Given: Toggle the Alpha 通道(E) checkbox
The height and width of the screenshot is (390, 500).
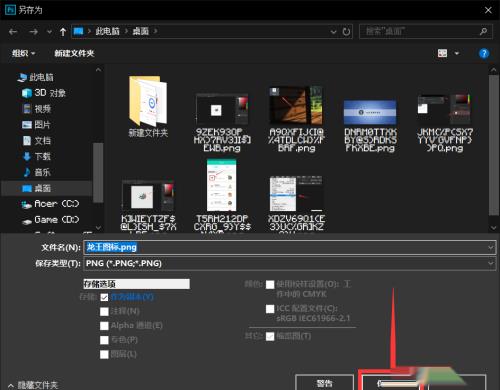Looking at the screenshot, I should 104,326.
